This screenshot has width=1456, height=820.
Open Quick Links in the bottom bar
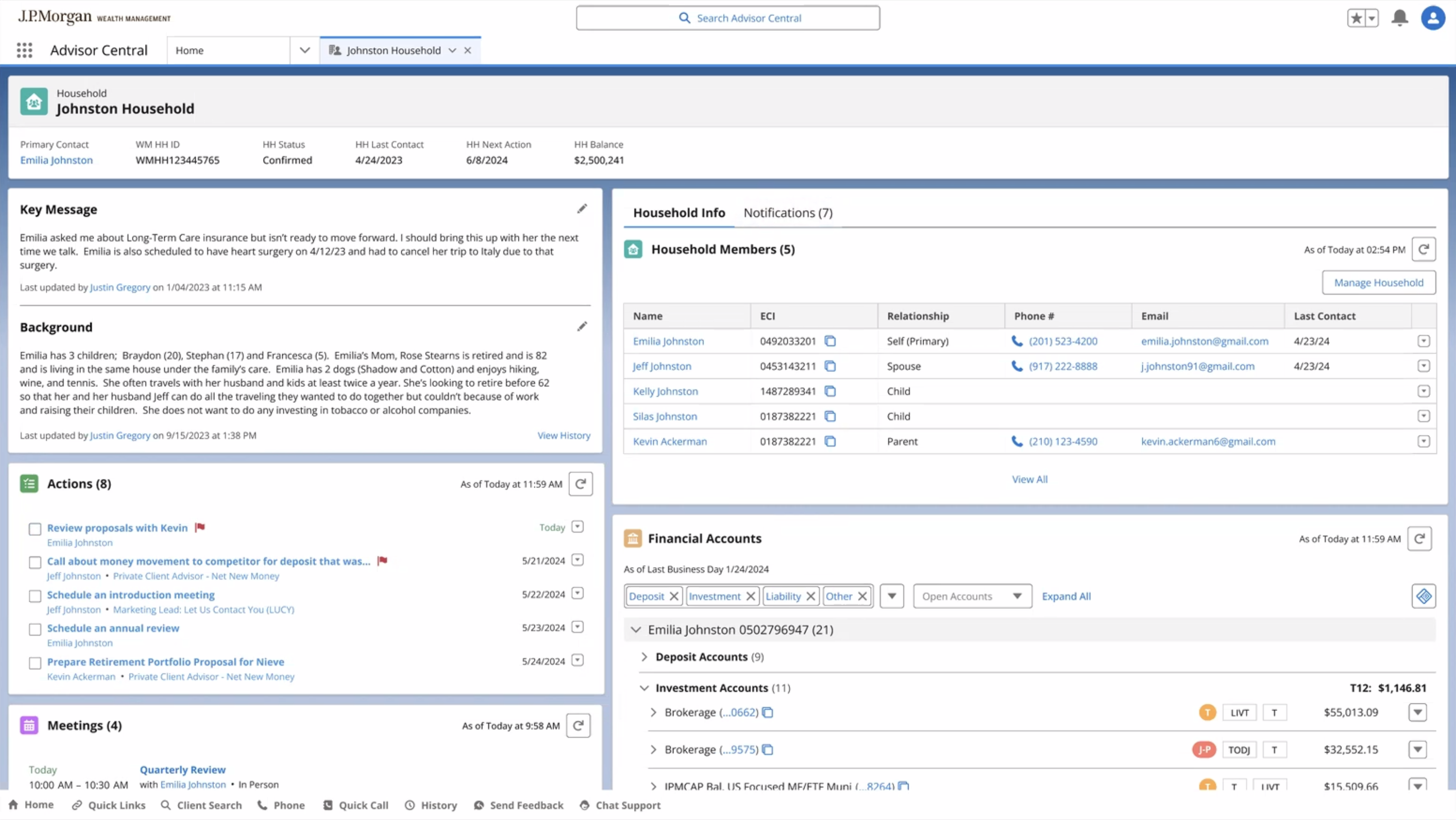tap(108, 806)
